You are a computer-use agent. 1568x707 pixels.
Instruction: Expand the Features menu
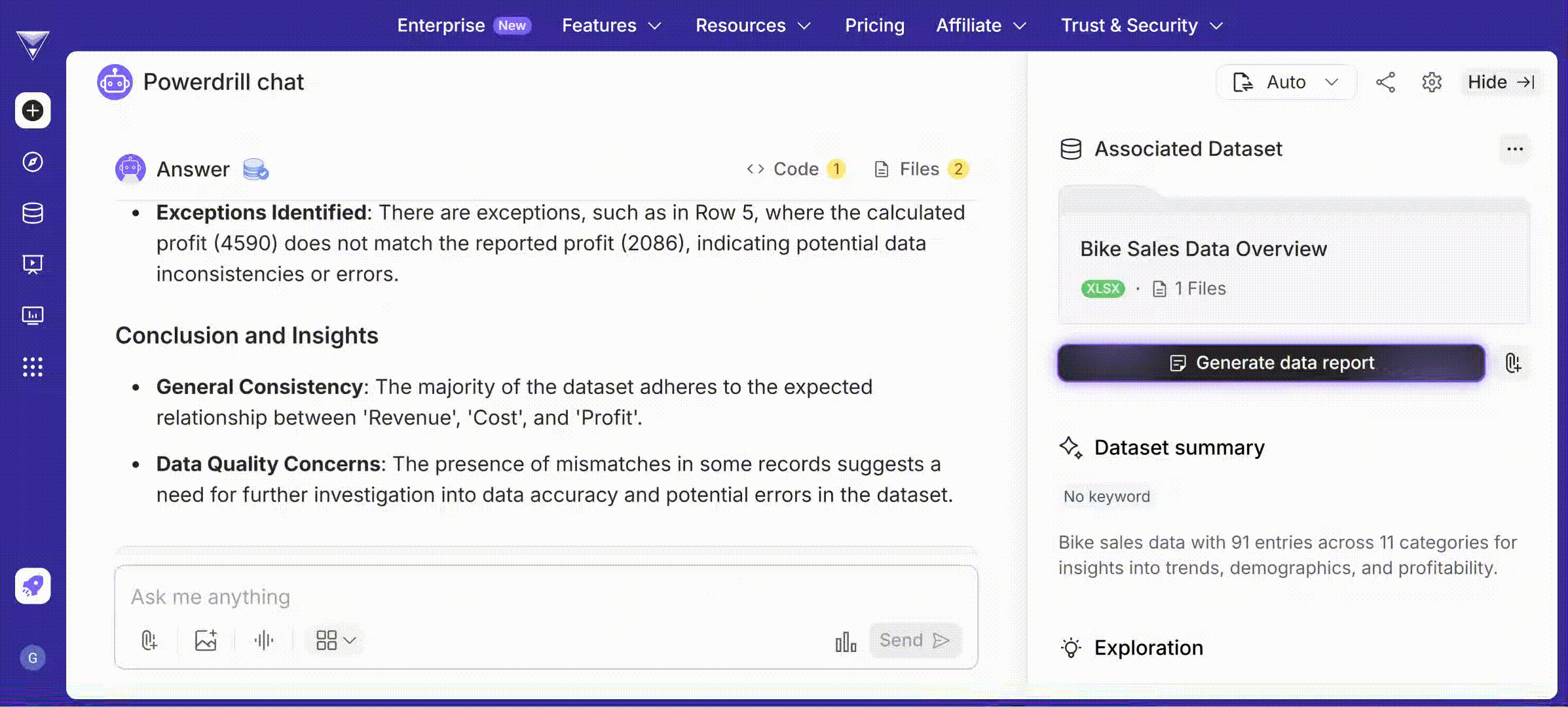(612, 26)
